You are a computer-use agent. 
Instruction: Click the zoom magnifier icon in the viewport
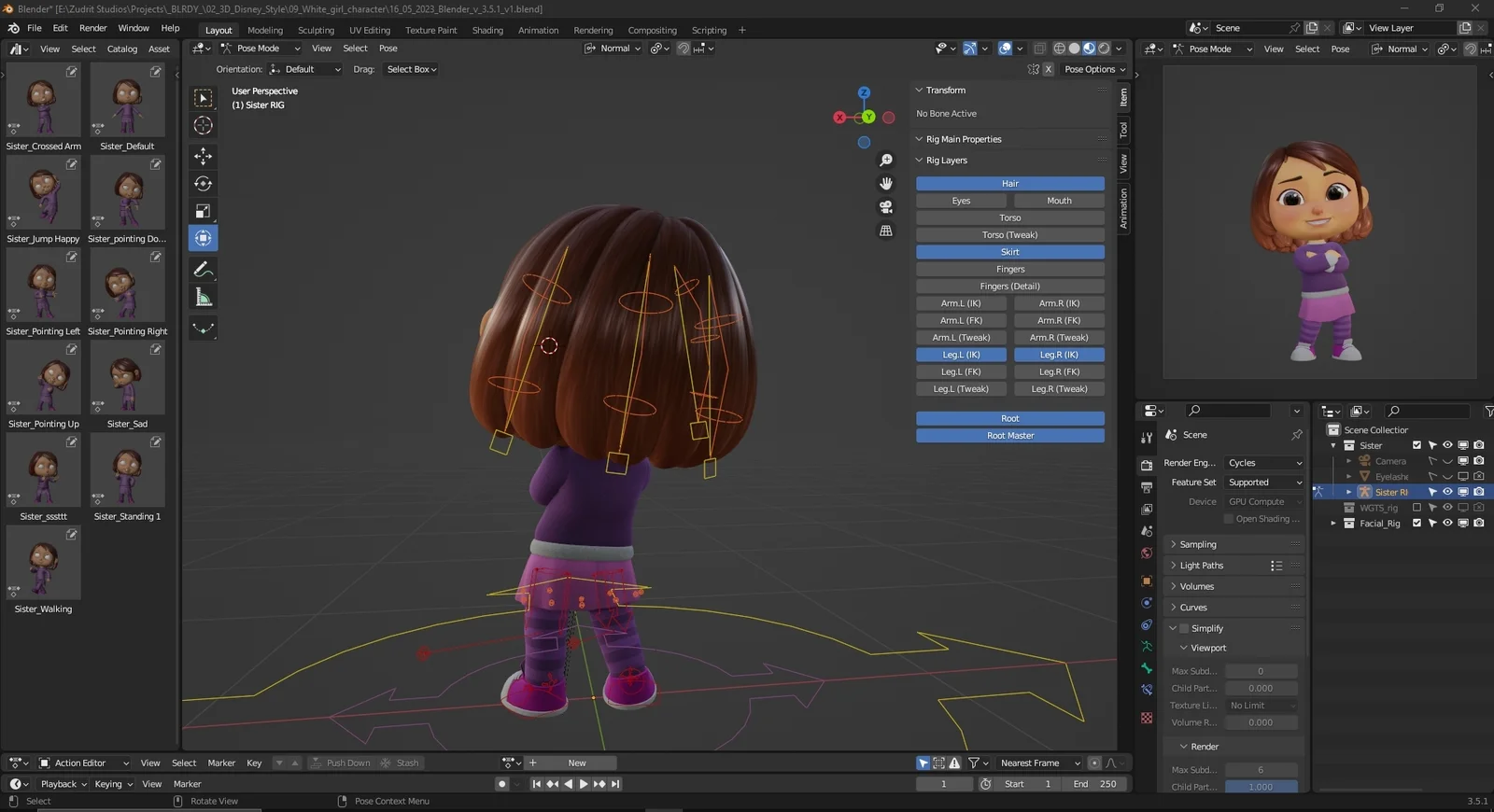[886, 161]
